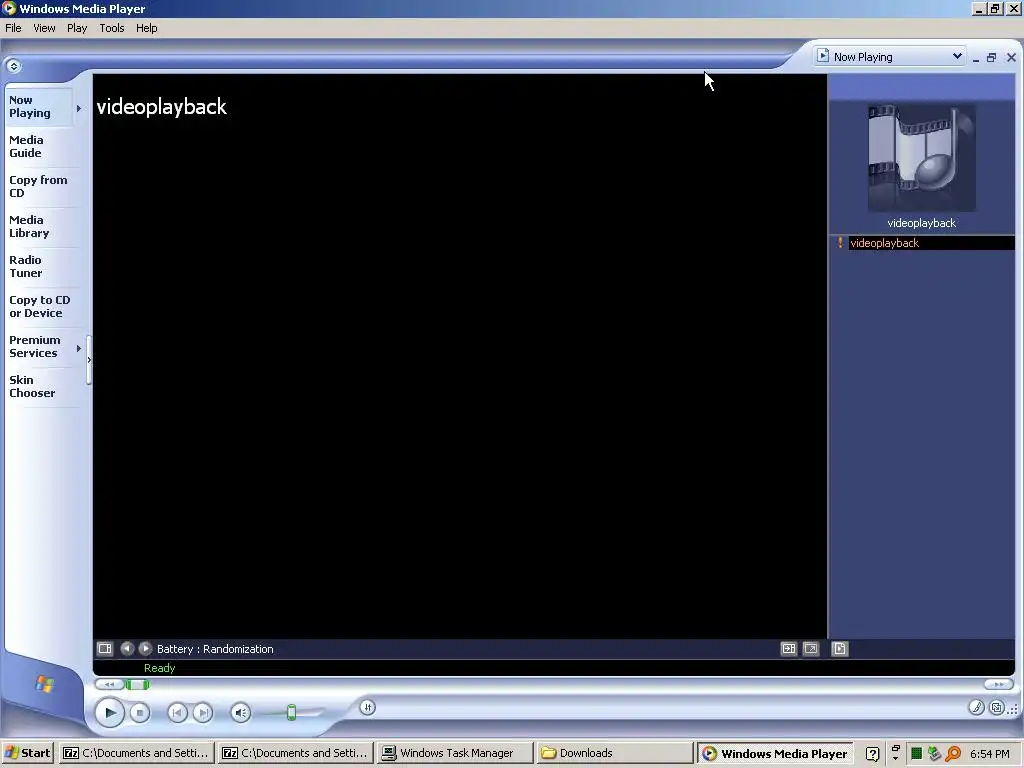
Task: Open the Tools menu
Action: pyautogui.click(x=112, y=28)
